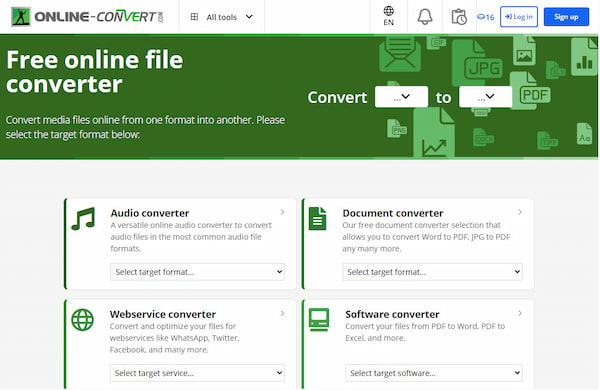Click the Software converter description text
This screenshot has height=390, width=600.
click(x=425, y=332)
